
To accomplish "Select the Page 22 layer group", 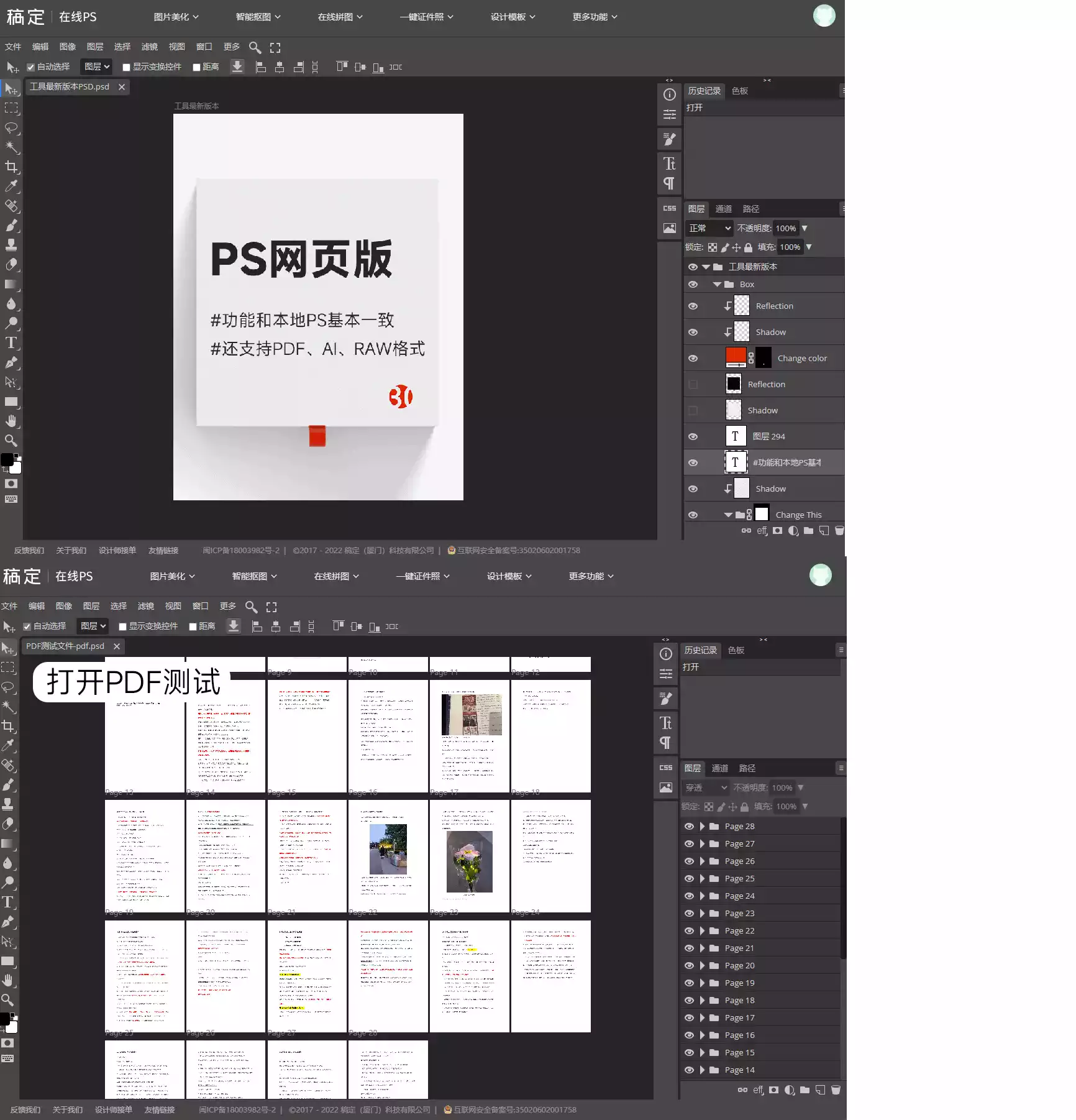I will [x=739, y=930].
